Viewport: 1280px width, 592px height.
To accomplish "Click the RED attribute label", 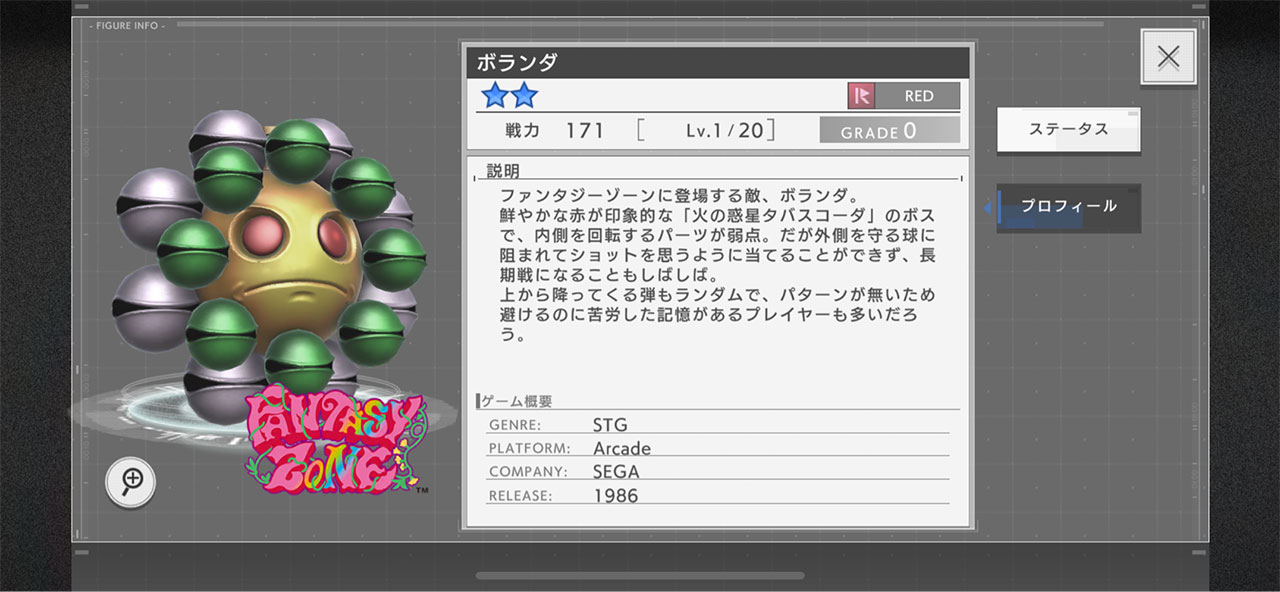I will [918, 96].
